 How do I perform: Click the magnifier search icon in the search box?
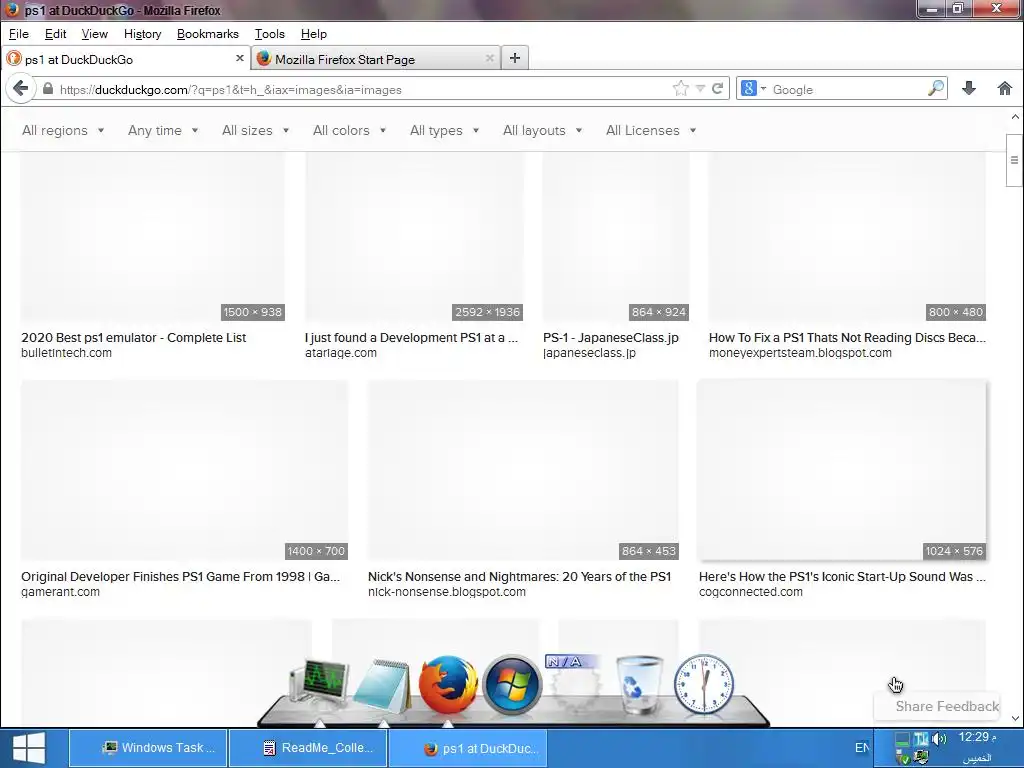point(936,89)
